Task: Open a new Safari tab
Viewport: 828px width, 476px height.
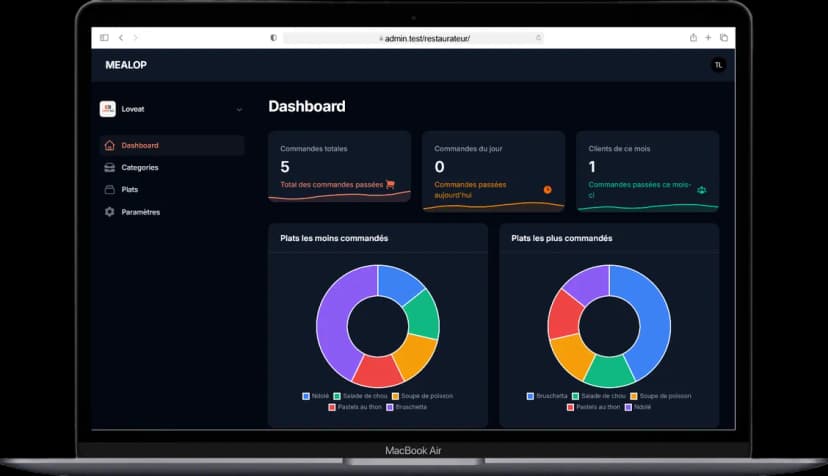Action: pos(708,37)
